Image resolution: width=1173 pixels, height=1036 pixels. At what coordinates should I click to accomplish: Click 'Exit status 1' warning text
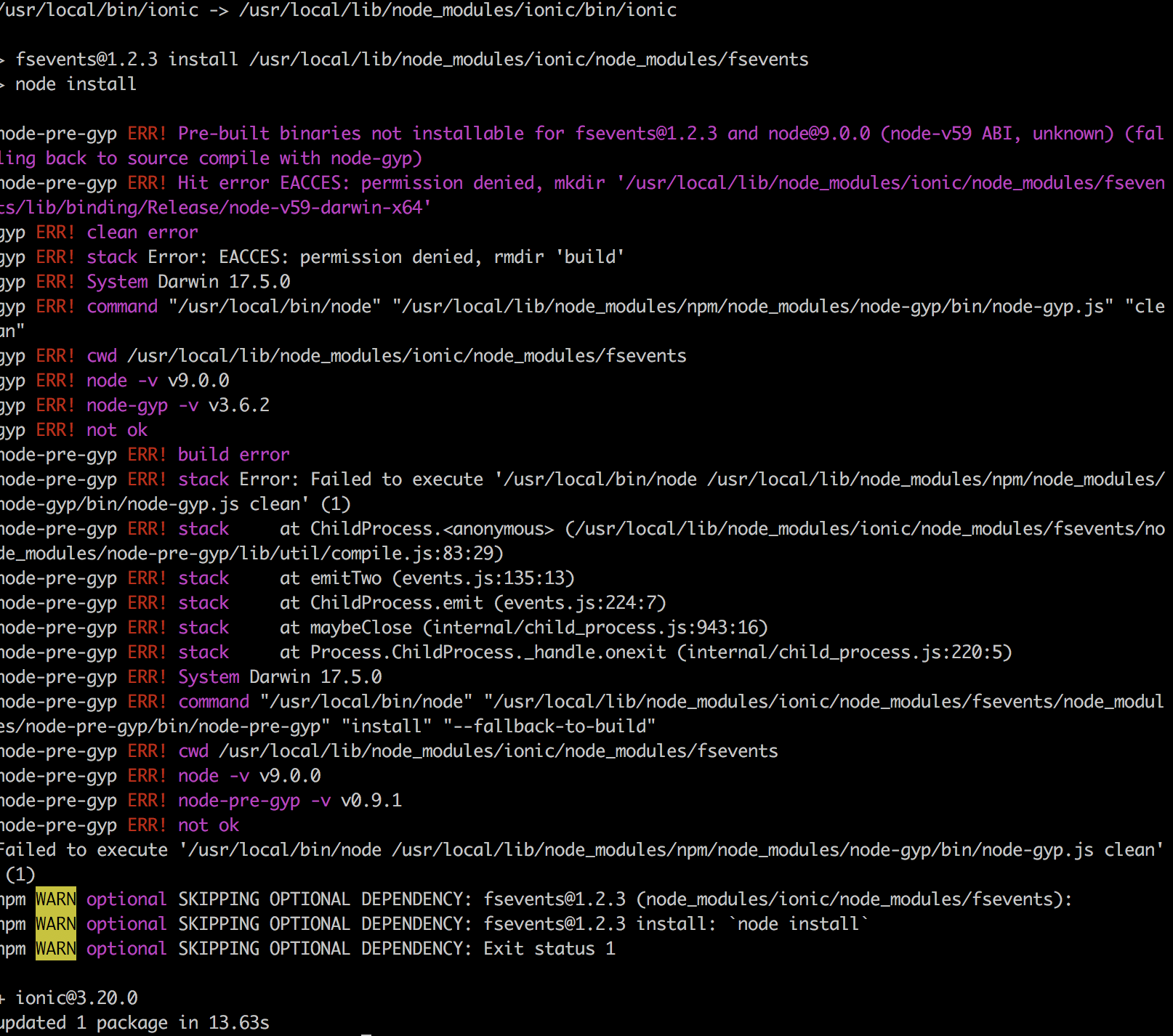[x=549, y=949]
